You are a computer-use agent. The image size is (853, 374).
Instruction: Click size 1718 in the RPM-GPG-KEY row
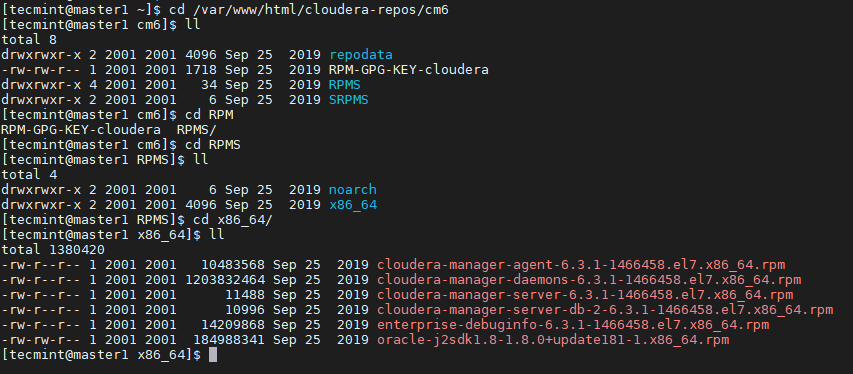[201, 70]
